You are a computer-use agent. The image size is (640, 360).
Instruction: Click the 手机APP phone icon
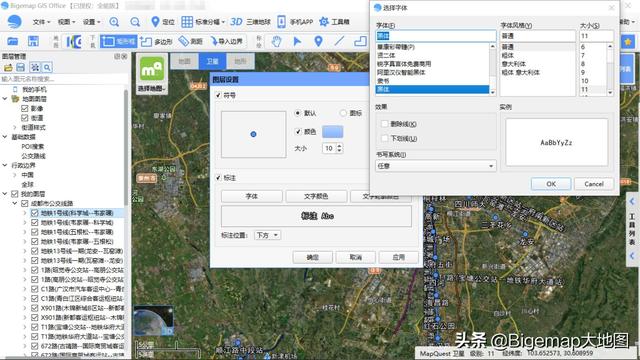click(282, 22)
